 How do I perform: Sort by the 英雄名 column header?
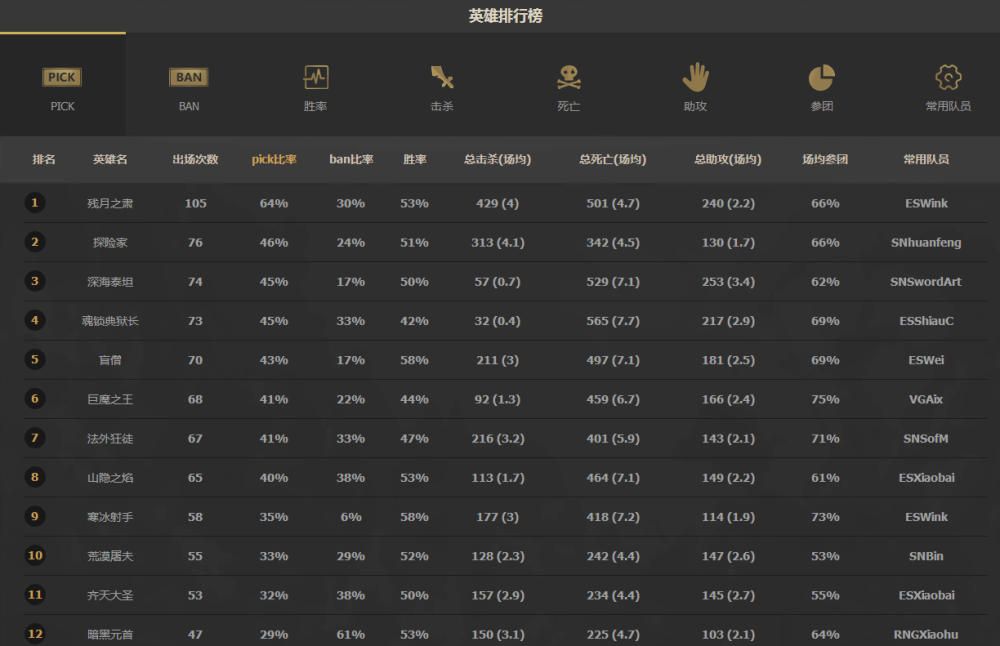(110, 159)
